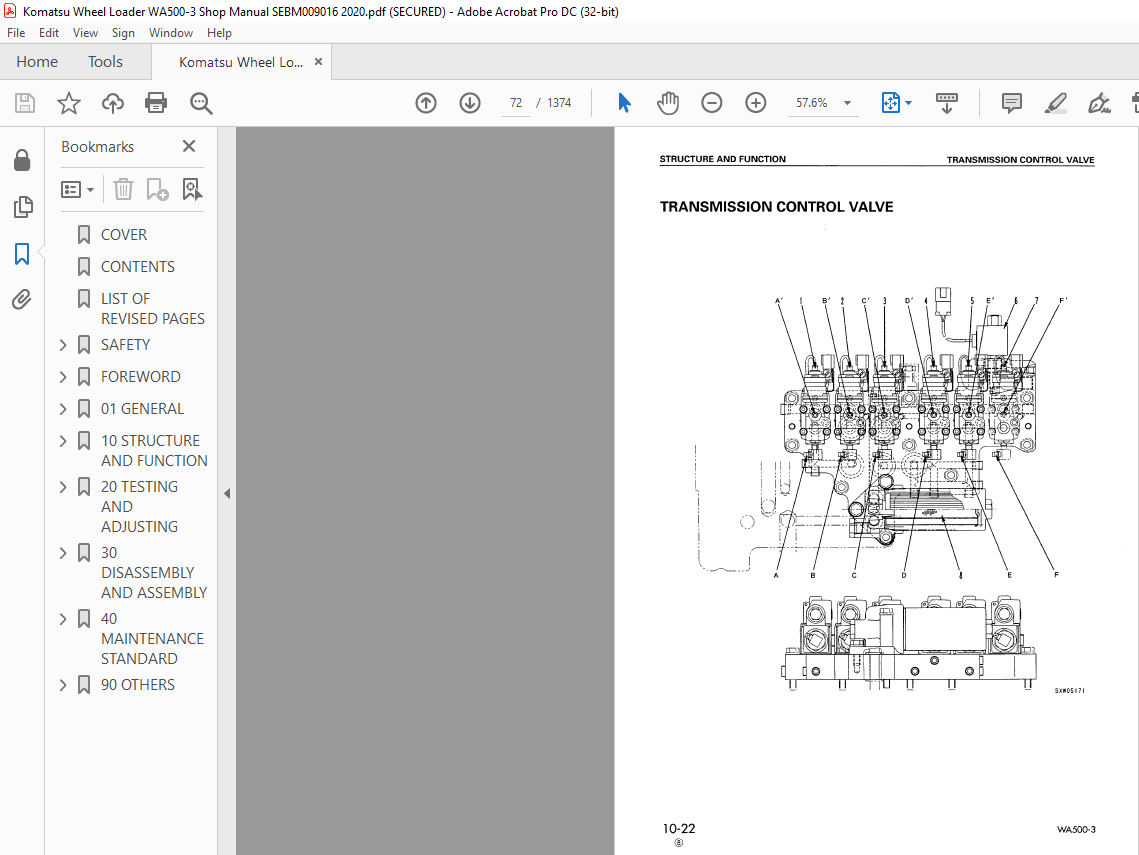1139x855 pixels.
Task: Open the SAFETY bookmark label
Action: point(125,344)
